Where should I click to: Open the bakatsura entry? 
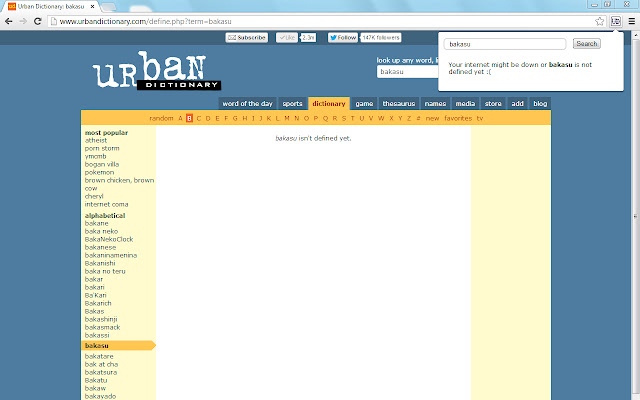coord(101,372)
